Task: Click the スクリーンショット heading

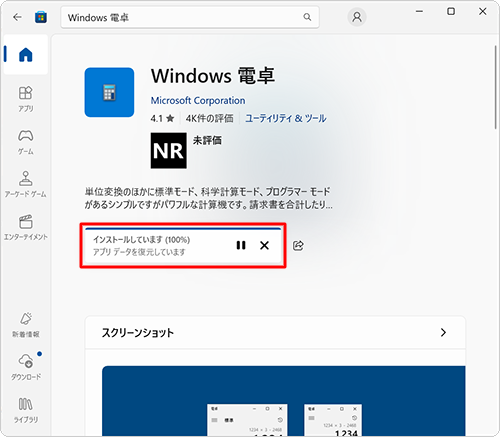Action: pos(138,333)
